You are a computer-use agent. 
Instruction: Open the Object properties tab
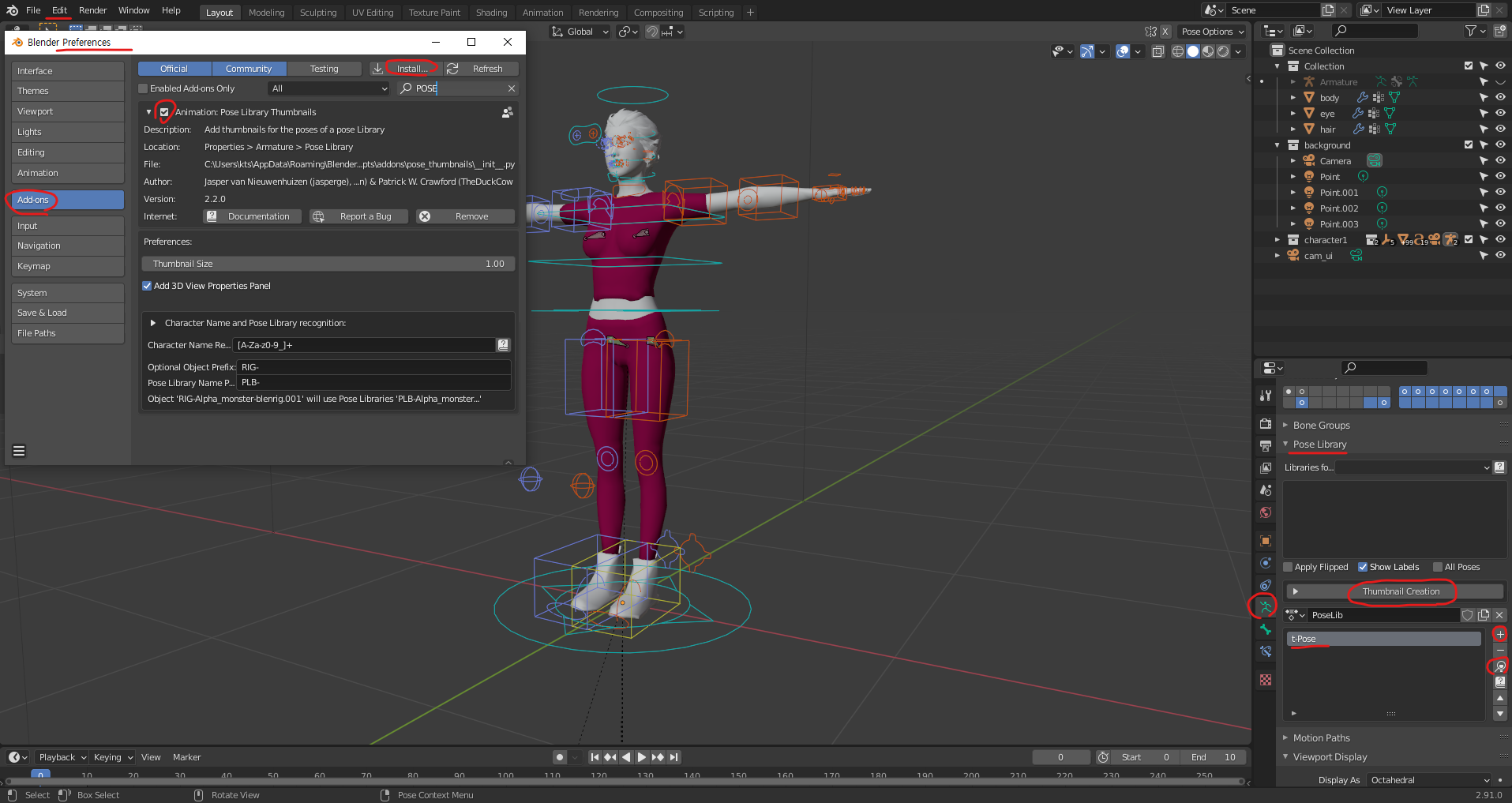pyautogui.click(x=1266, y=541)
